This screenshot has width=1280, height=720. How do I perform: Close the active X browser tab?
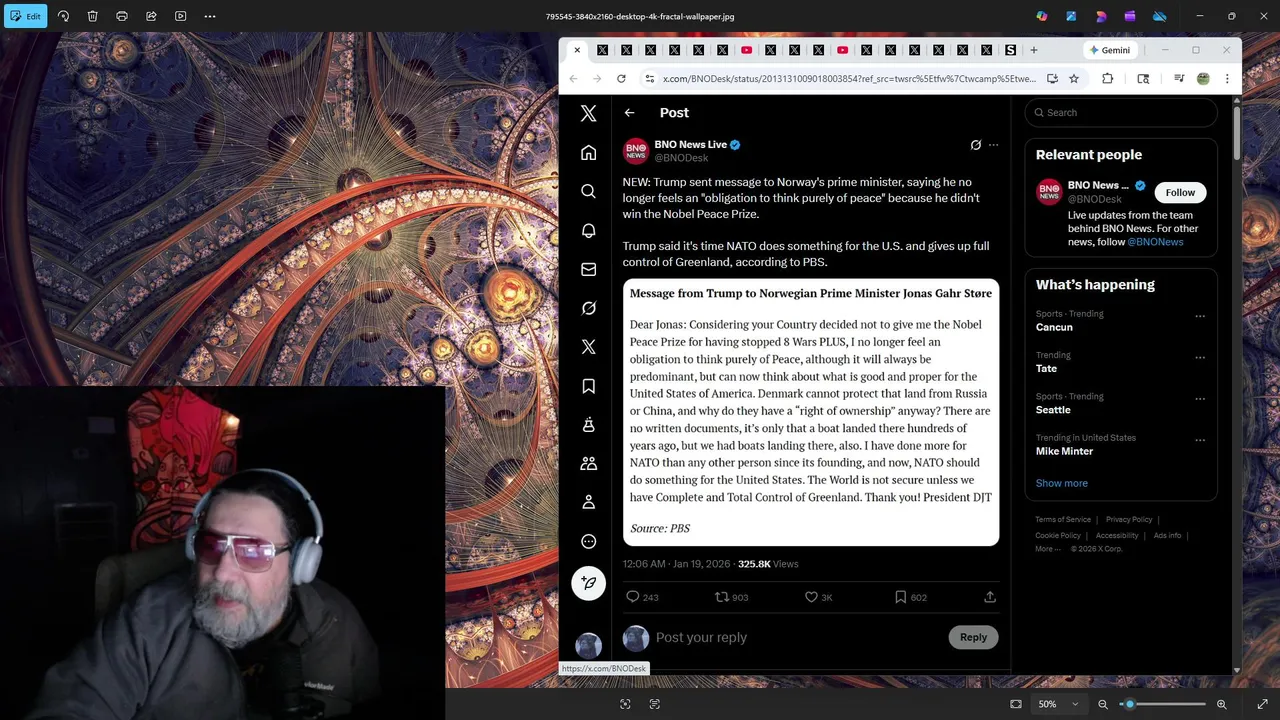click(x=577, y=50)
